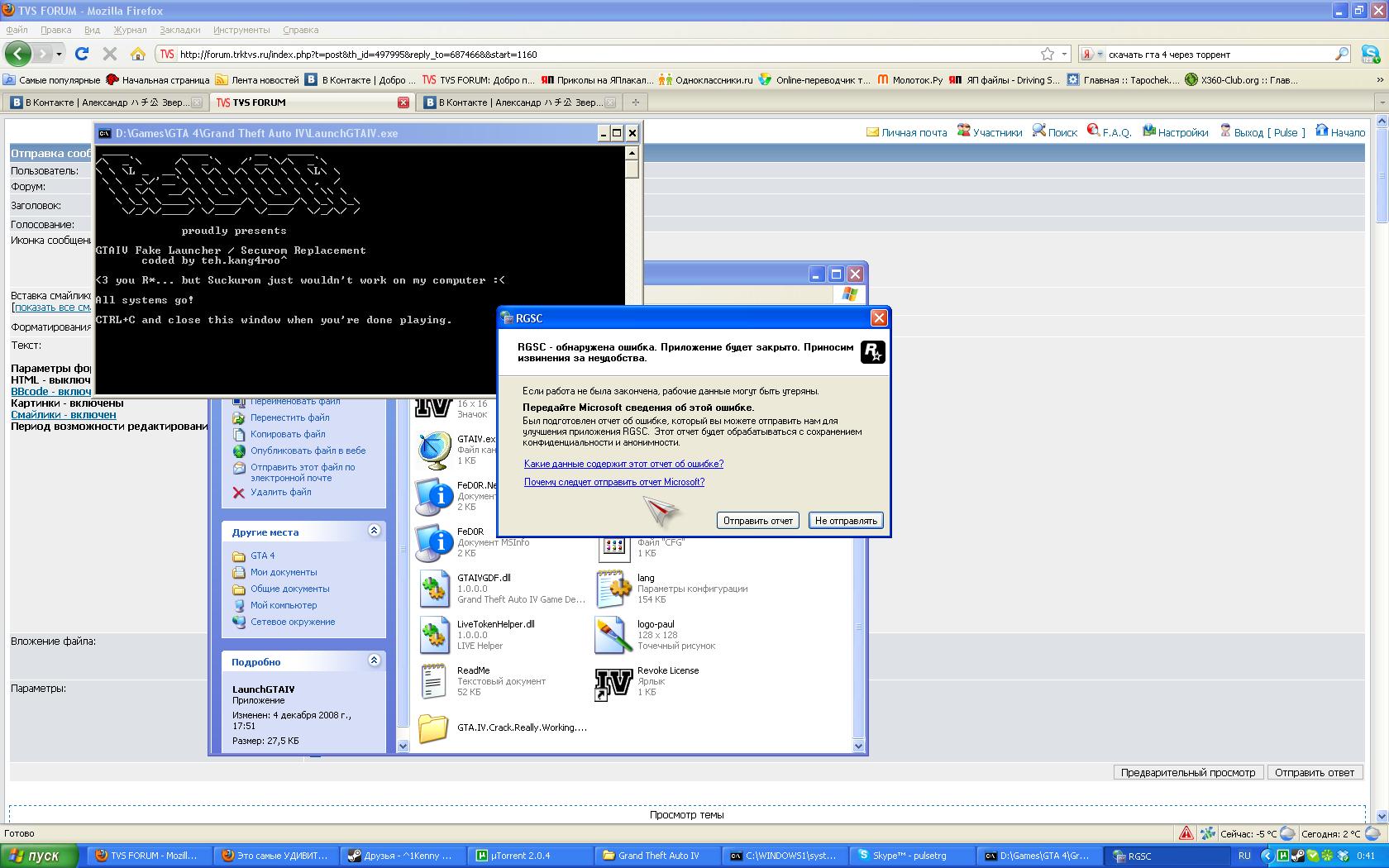
Task: Collapse the 'Другие места' panel
Action: click(x=374, y=531)
